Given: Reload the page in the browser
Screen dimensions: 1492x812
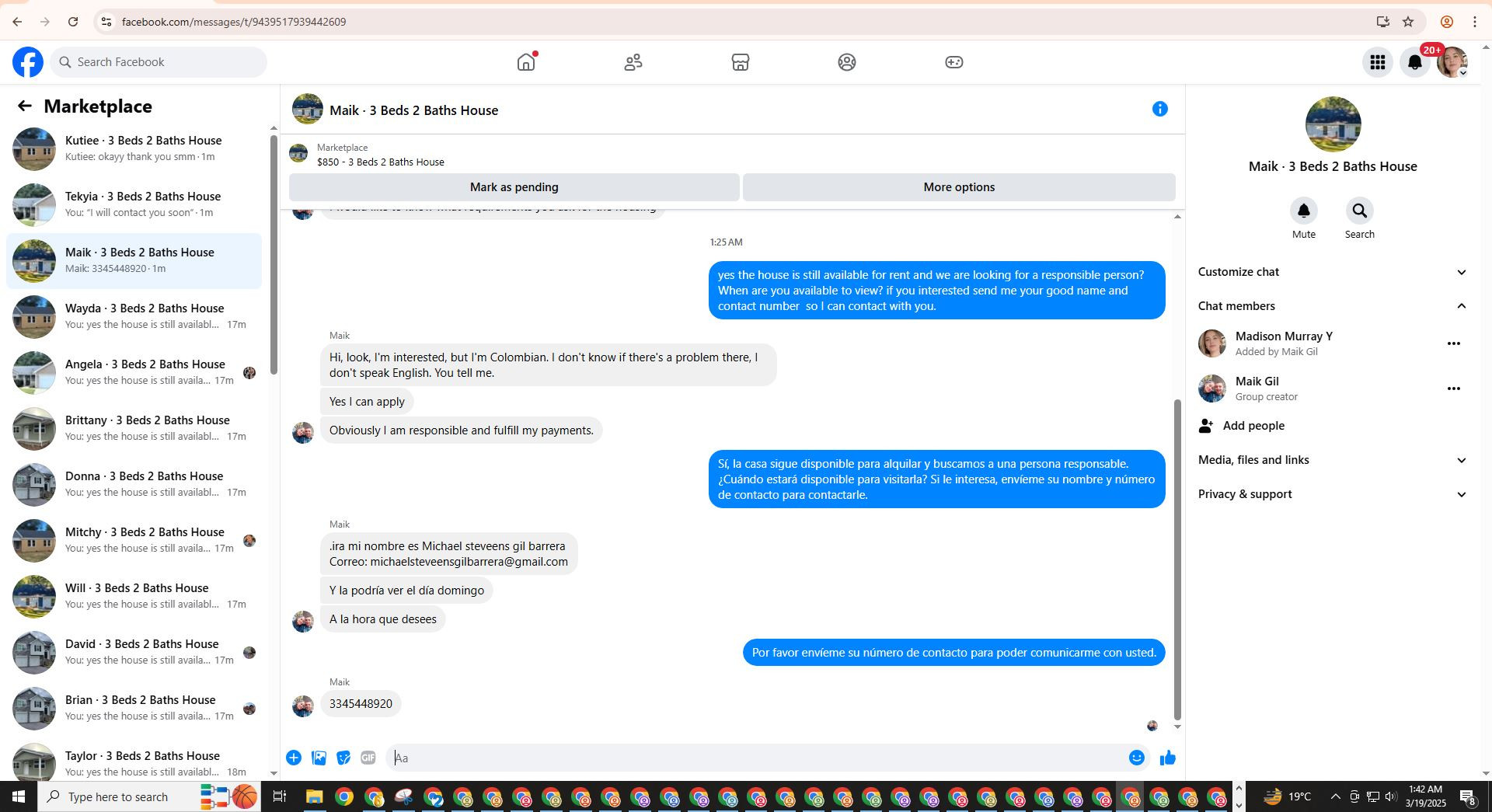Looking at the screenshot, I should coord(73,22).
